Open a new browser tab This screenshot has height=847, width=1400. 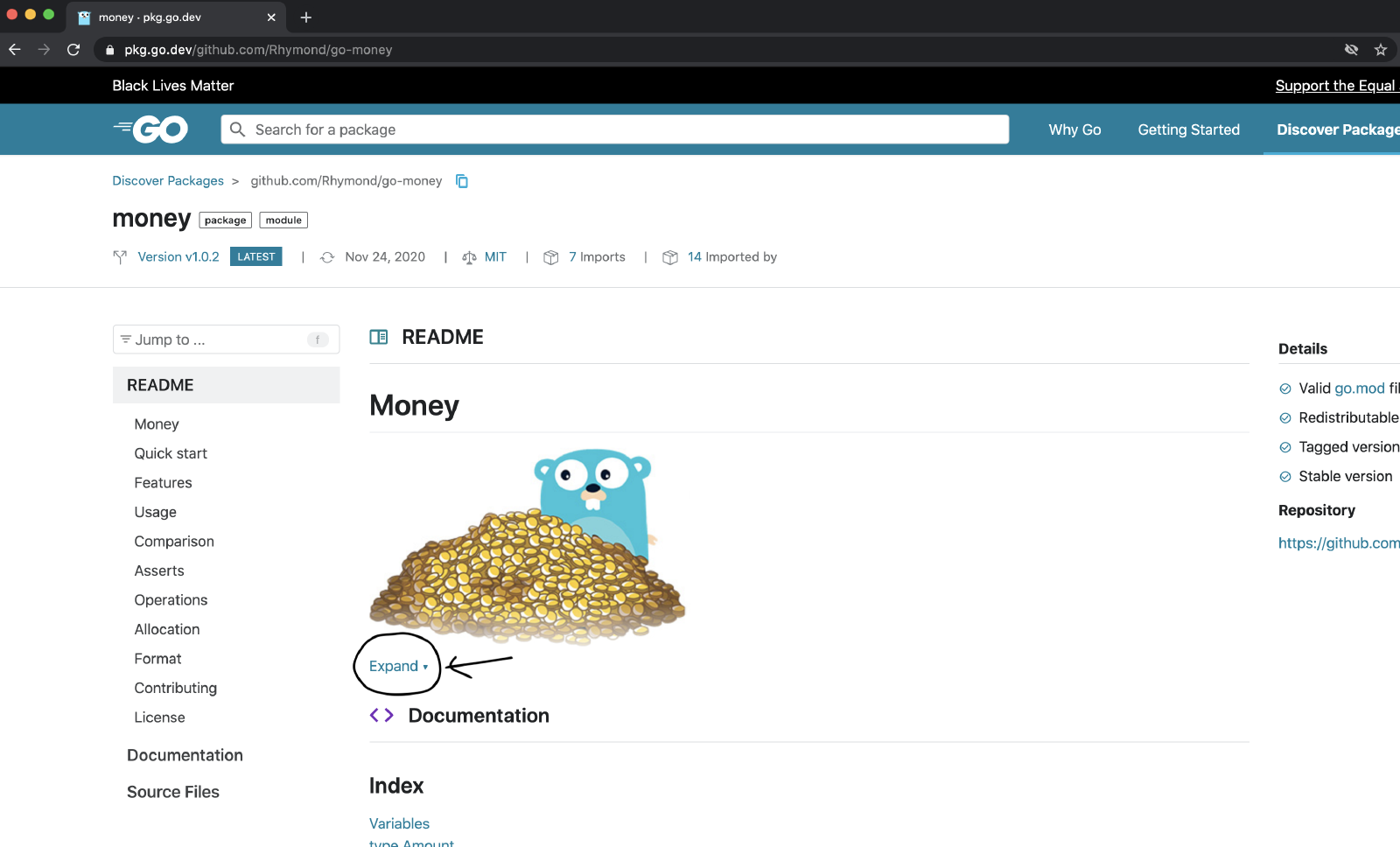pos(306,17)
